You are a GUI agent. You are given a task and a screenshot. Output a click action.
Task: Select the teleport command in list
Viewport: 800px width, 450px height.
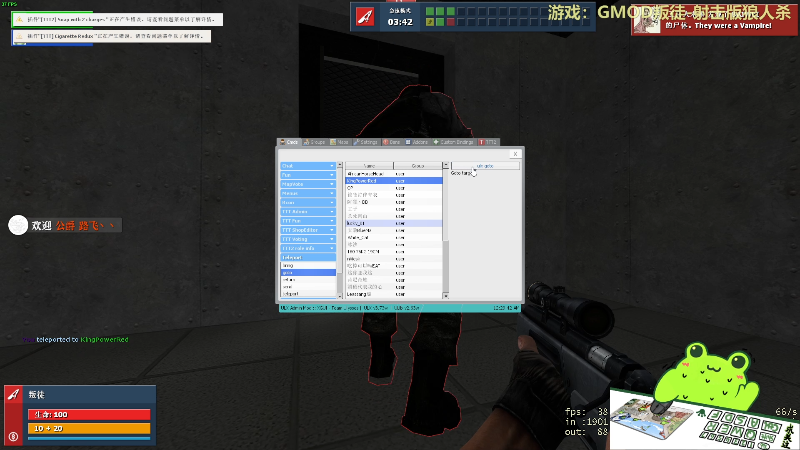[x=308, y=294]
